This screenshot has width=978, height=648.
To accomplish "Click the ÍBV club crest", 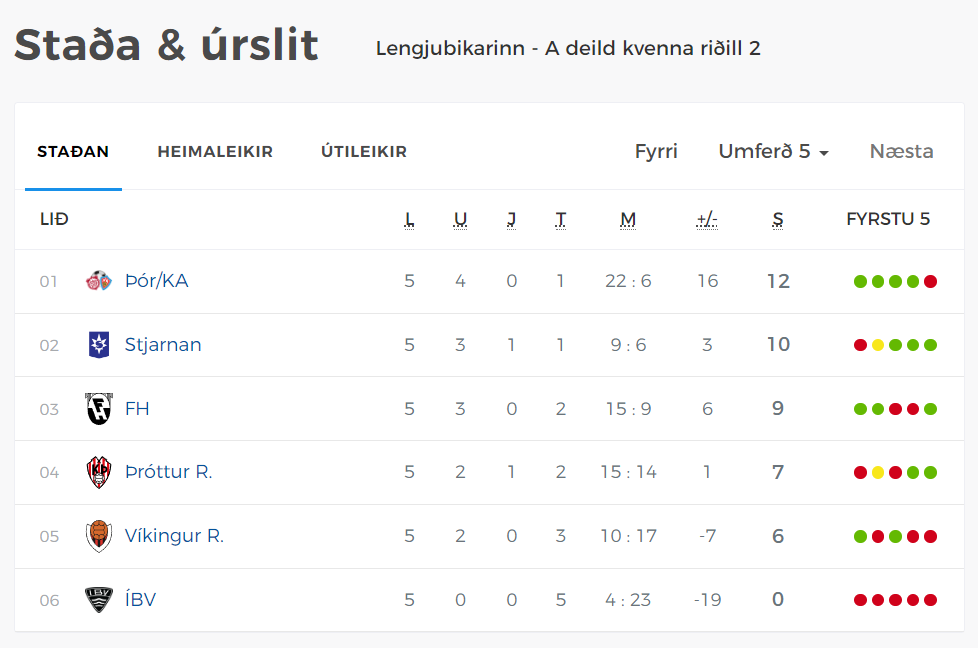I will pos(99,600).
